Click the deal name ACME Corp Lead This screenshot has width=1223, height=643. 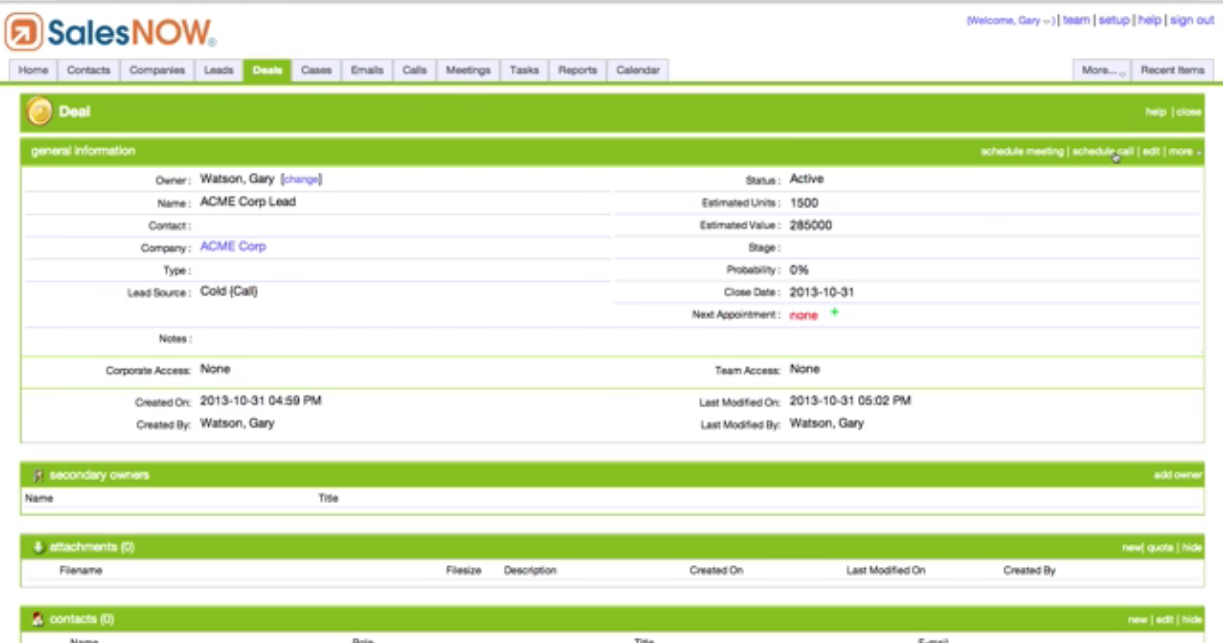pos(248,202)
